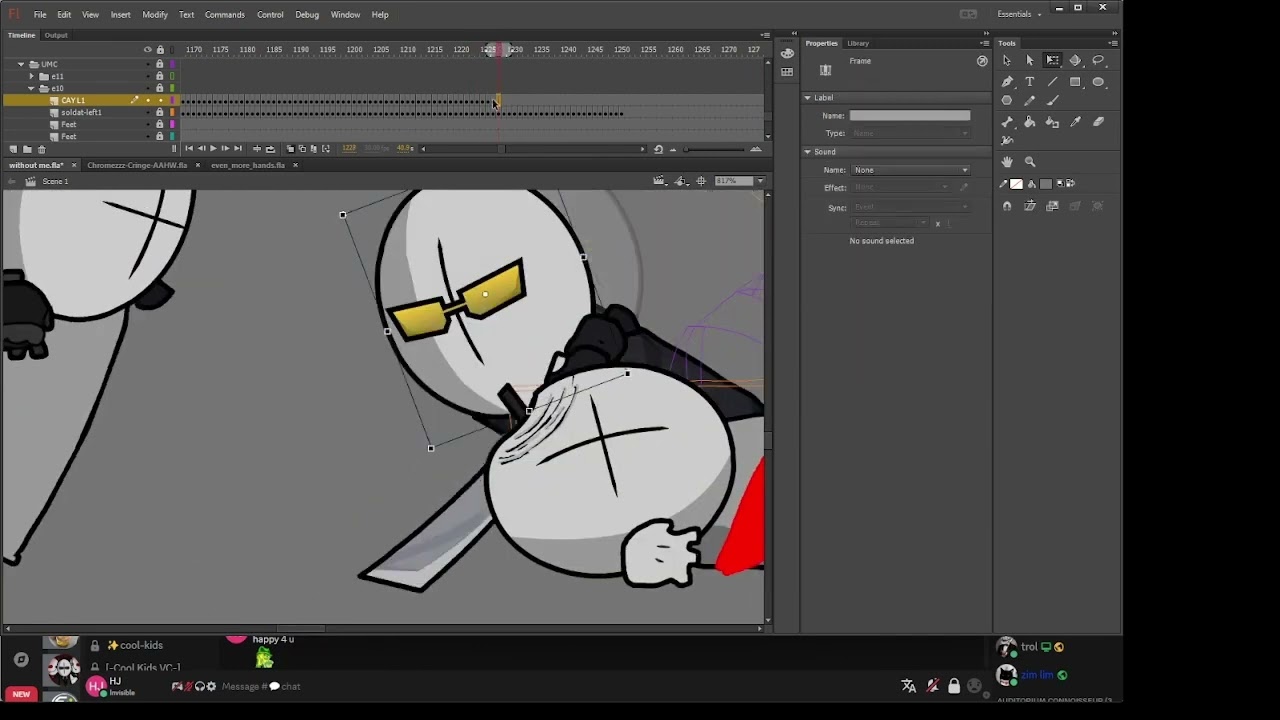Screen dimensions: 1280x720
Task: Select the PolyStar tool
Action: point(1007,100)
